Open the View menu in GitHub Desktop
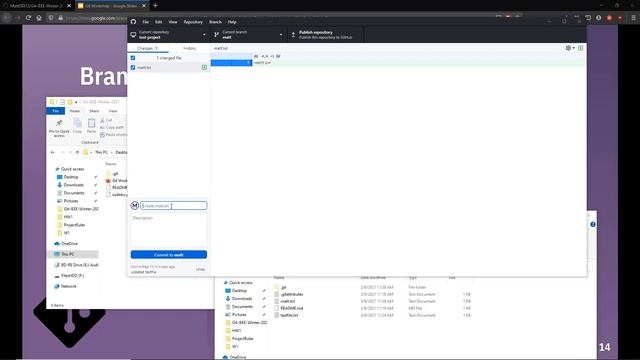 pos(173,22)
